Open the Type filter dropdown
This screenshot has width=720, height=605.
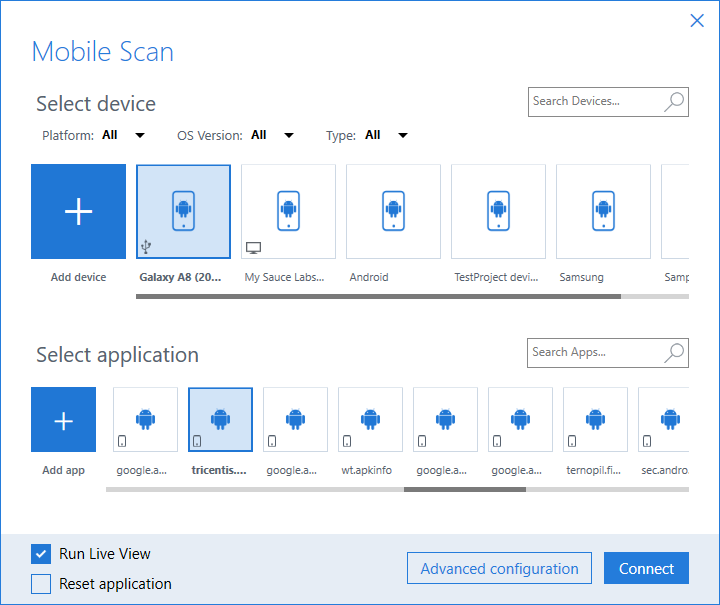pyautogui.click(x=402, y=135)
